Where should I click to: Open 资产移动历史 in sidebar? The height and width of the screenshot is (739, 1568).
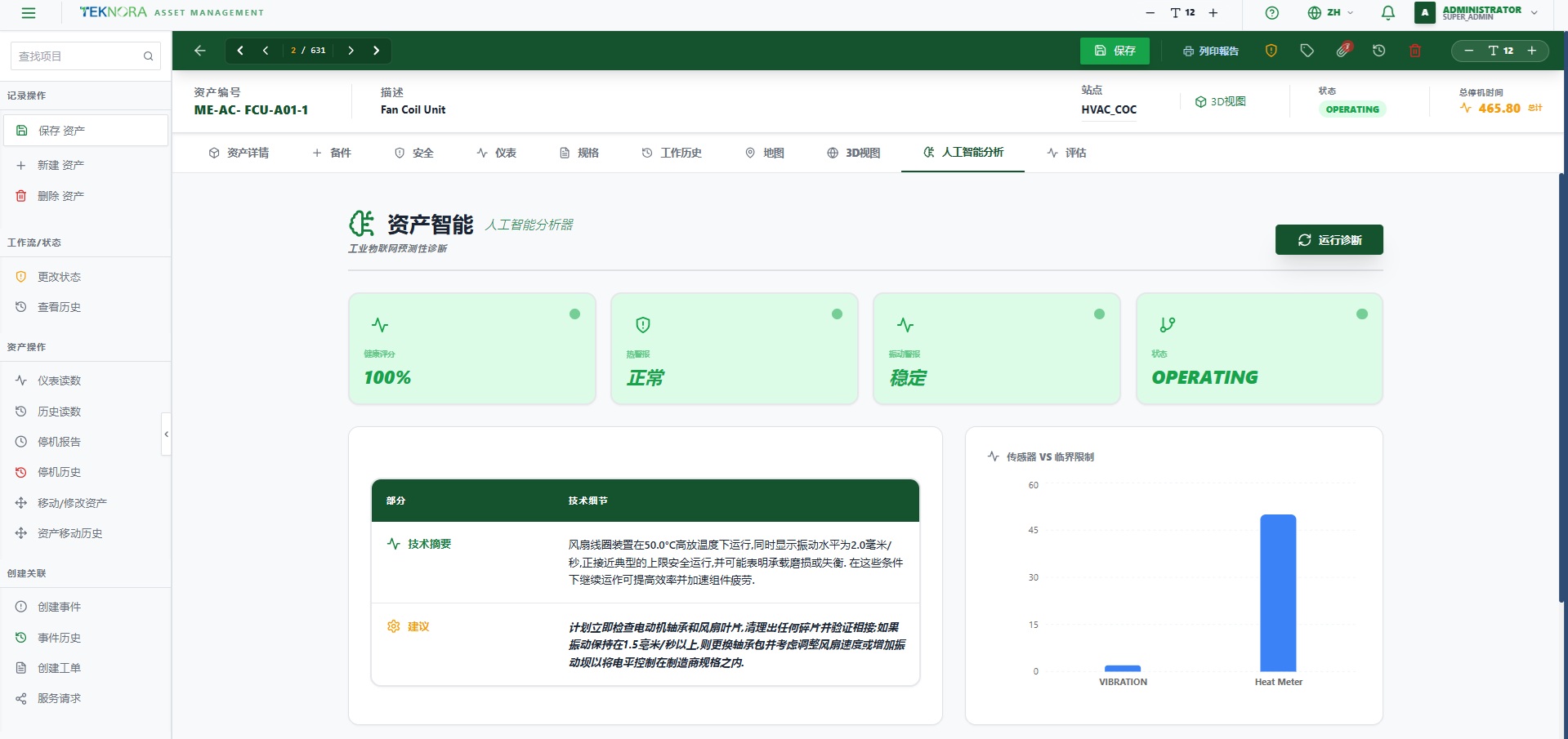tap(85, 533)
